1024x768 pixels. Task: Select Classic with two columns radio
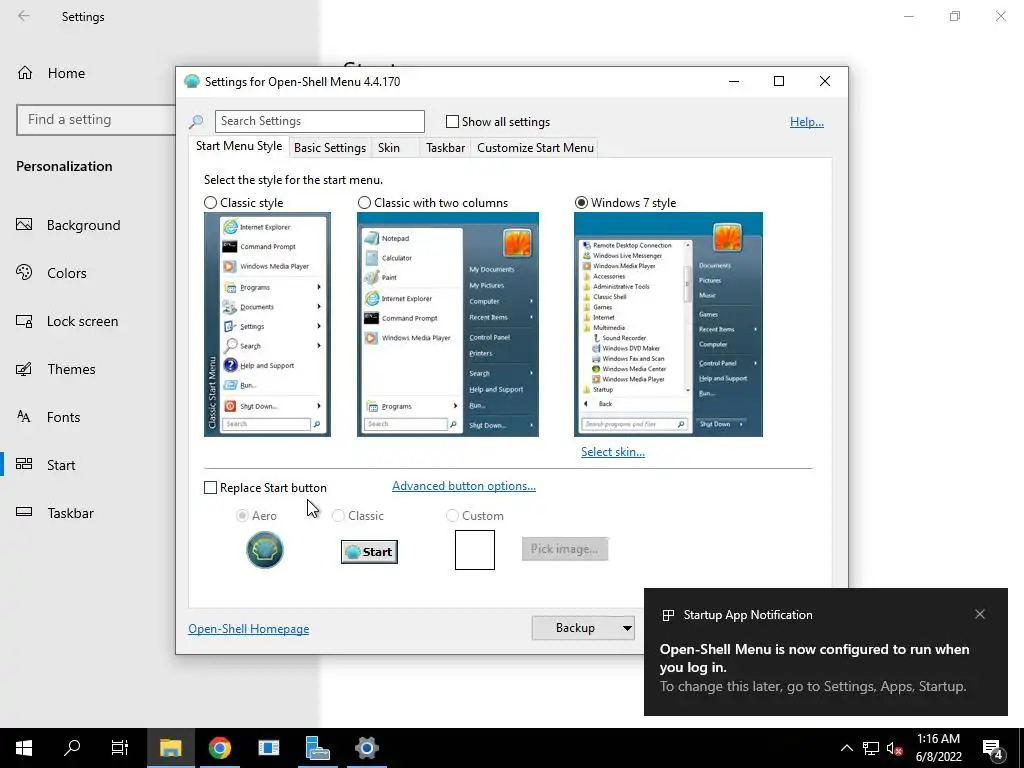(x=364, y=202)
